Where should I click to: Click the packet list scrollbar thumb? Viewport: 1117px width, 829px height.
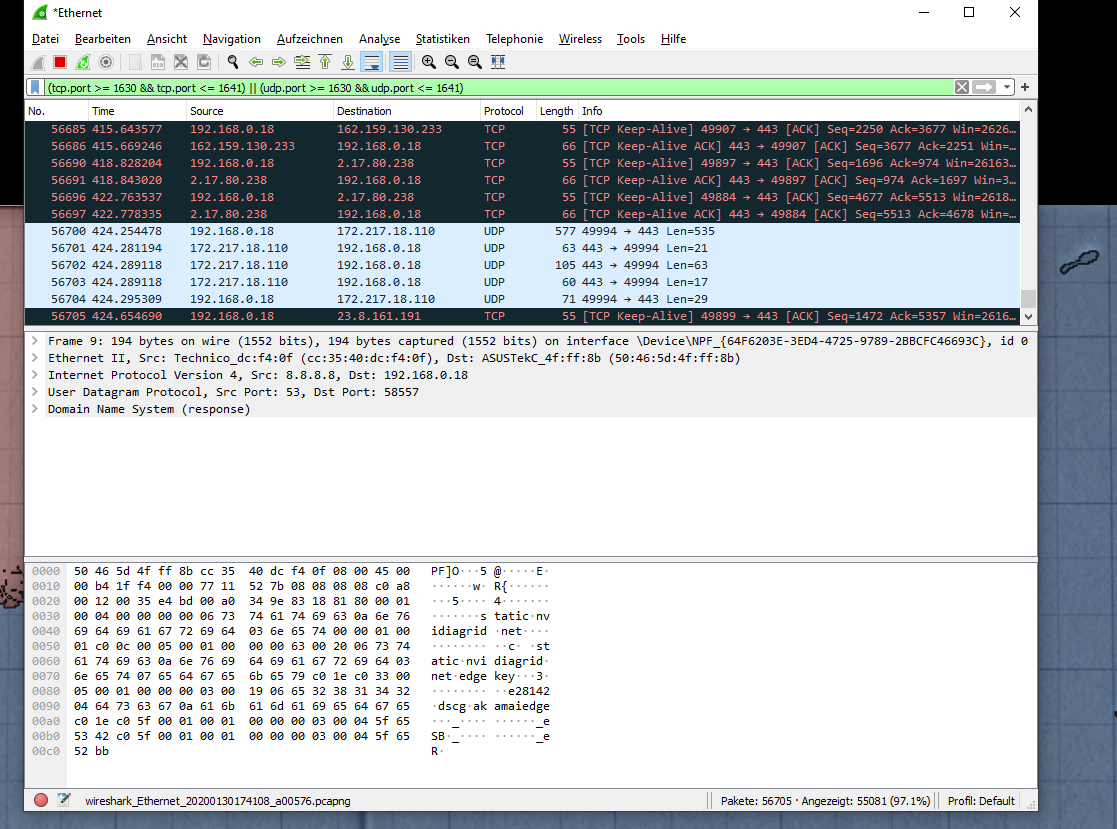[x=1028, y=298]
